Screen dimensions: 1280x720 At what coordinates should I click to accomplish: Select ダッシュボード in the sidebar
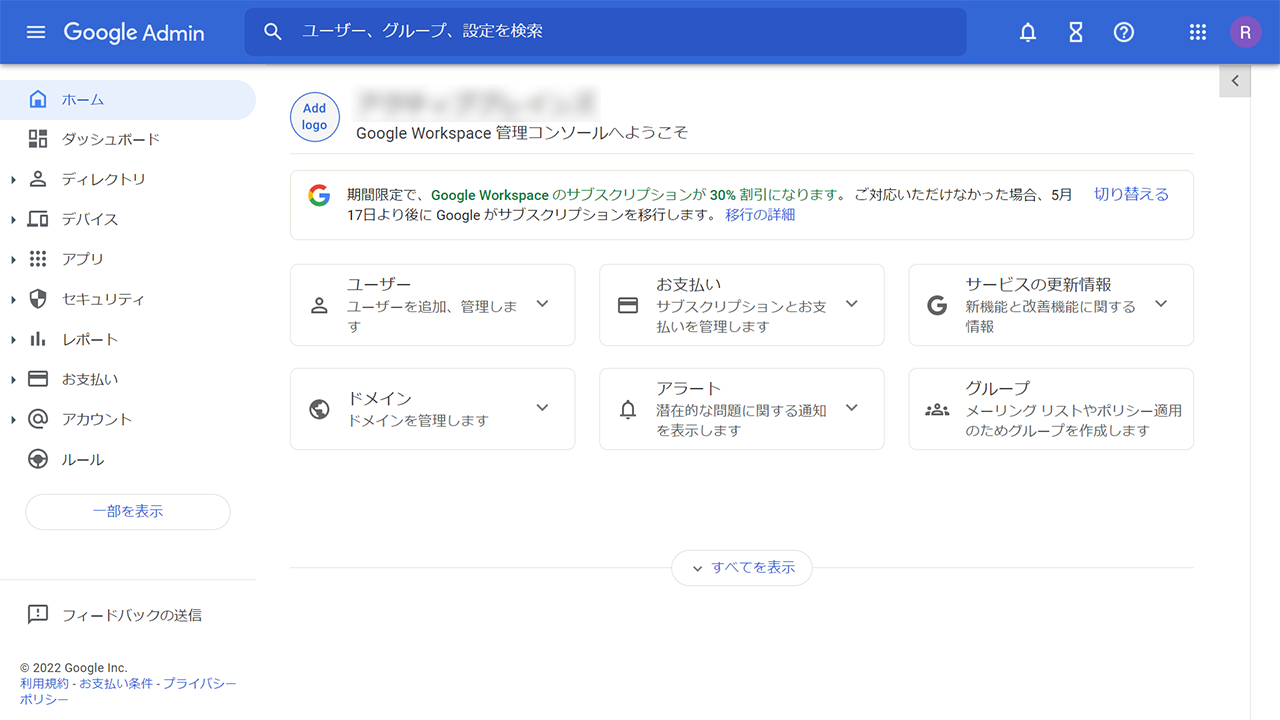click(x=110, y=139)
